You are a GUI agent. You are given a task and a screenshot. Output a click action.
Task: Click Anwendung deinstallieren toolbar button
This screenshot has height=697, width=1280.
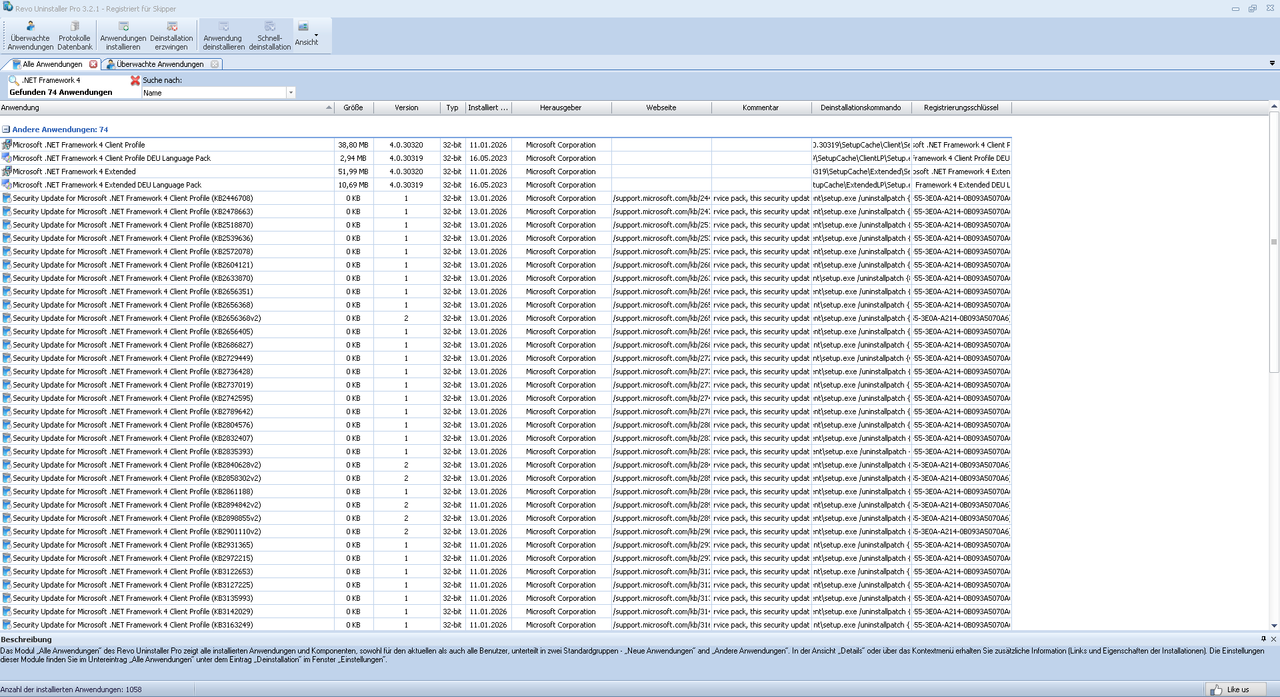coord(223,35)
